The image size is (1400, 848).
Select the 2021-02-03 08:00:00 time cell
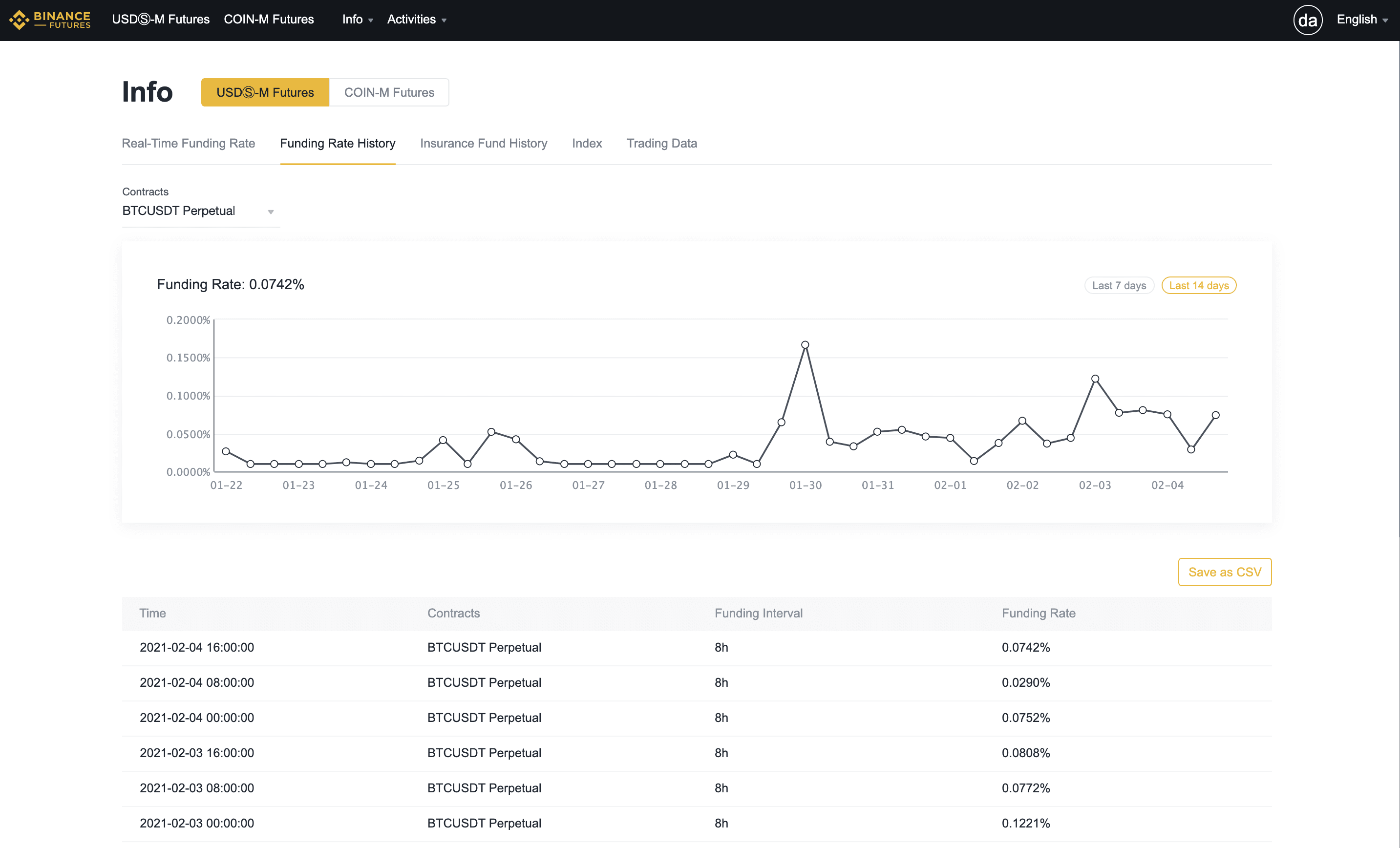coord(196,788)
